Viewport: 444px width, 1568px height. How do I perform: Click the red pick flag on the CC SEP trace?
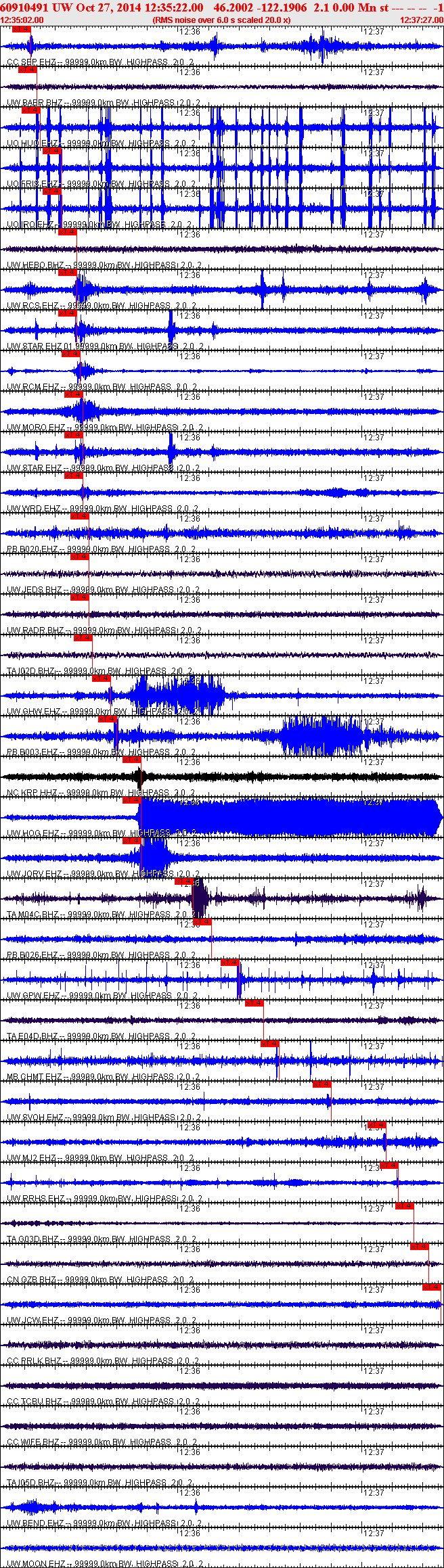click(x=22, y=29)
